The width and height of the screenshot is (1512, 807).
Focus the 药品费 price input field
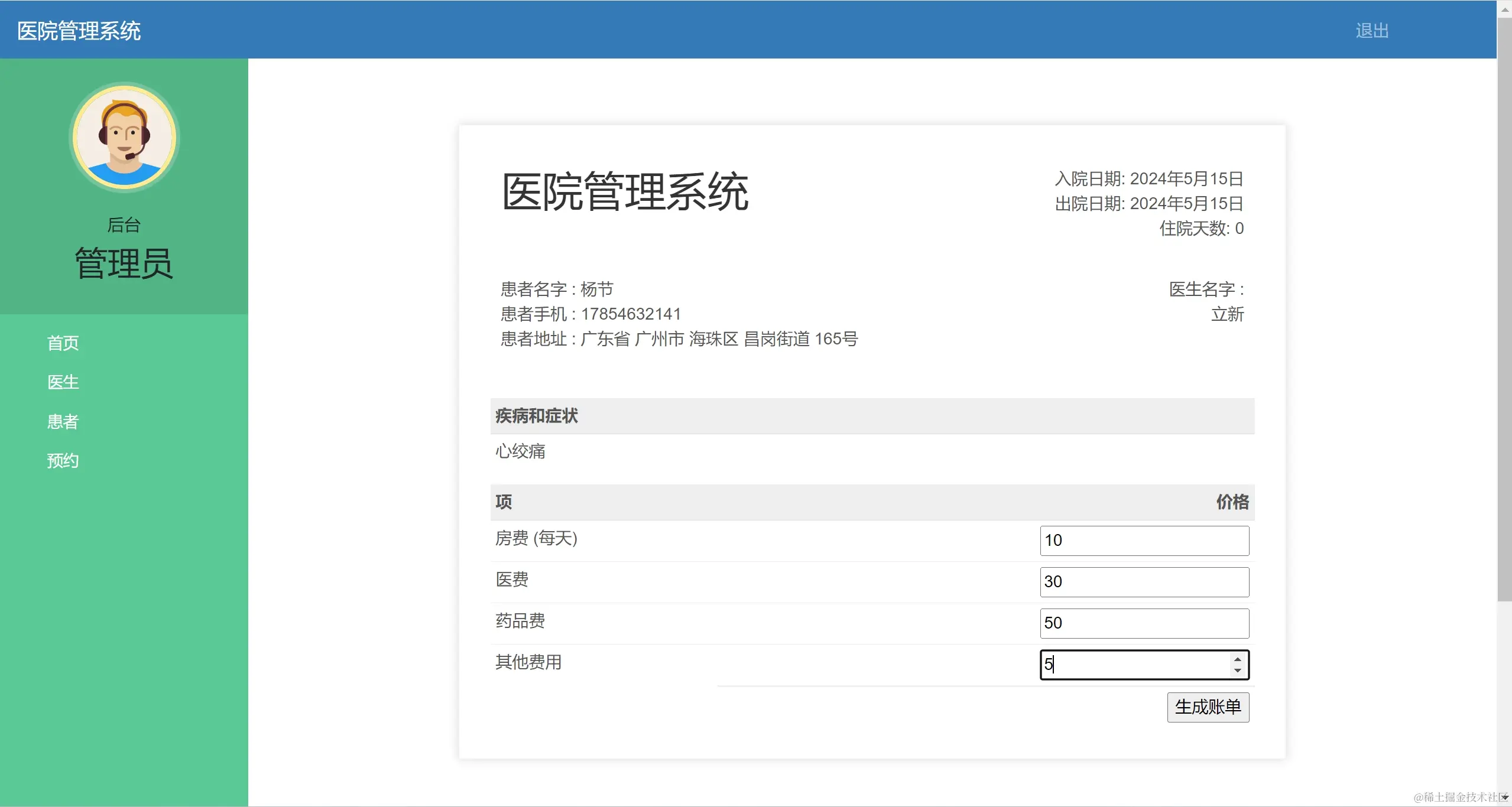coord(1144,623)
